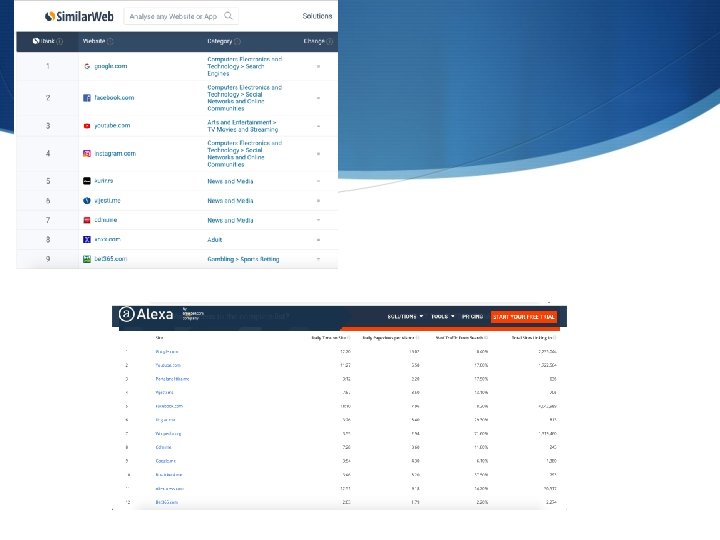Open the TOOLS dropdown in Alexa header
The height and width of the screenshot is (540, 720).
coord(443,316)
